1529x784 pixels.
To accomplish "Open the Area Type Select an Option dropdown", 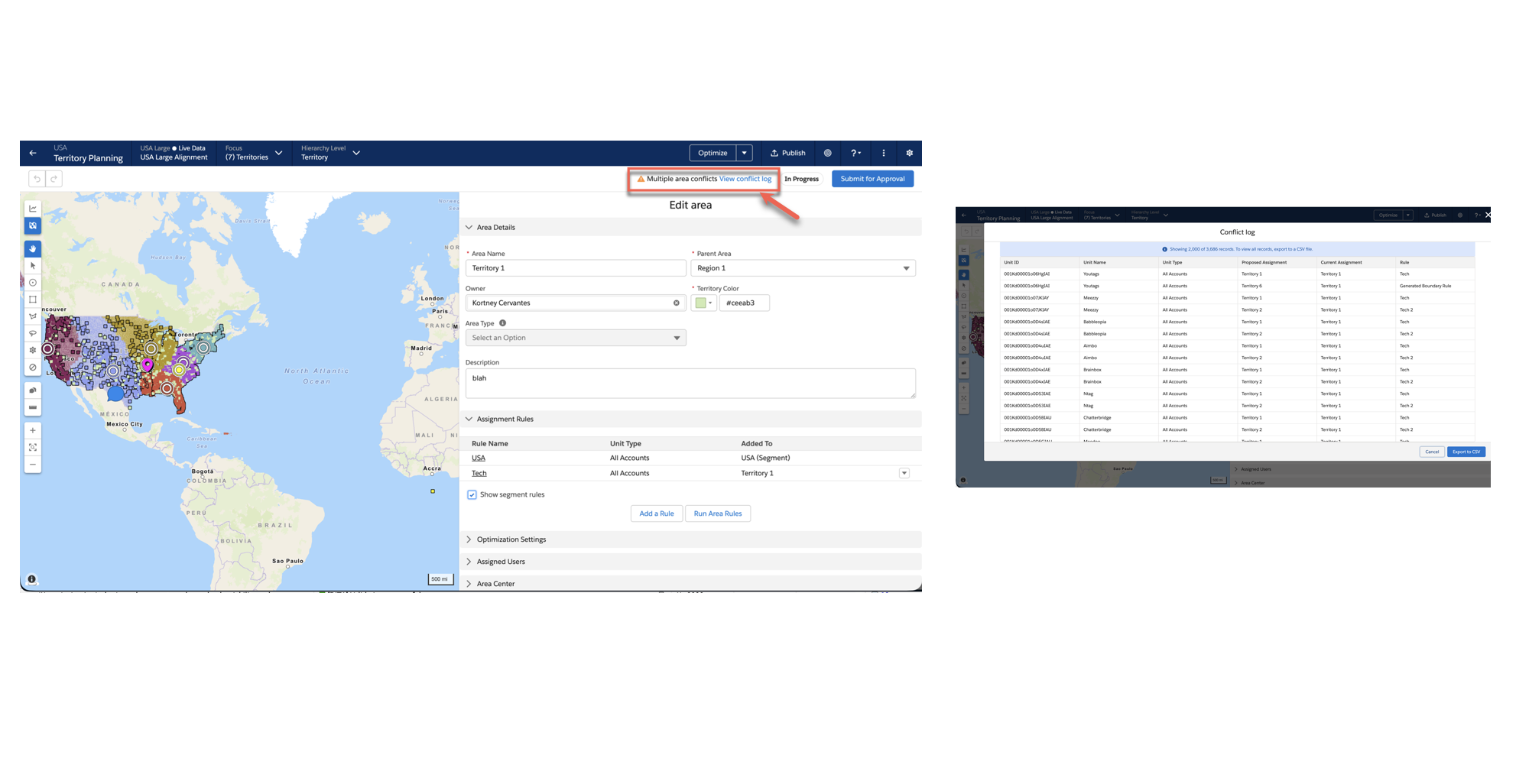I will point(576,338).
